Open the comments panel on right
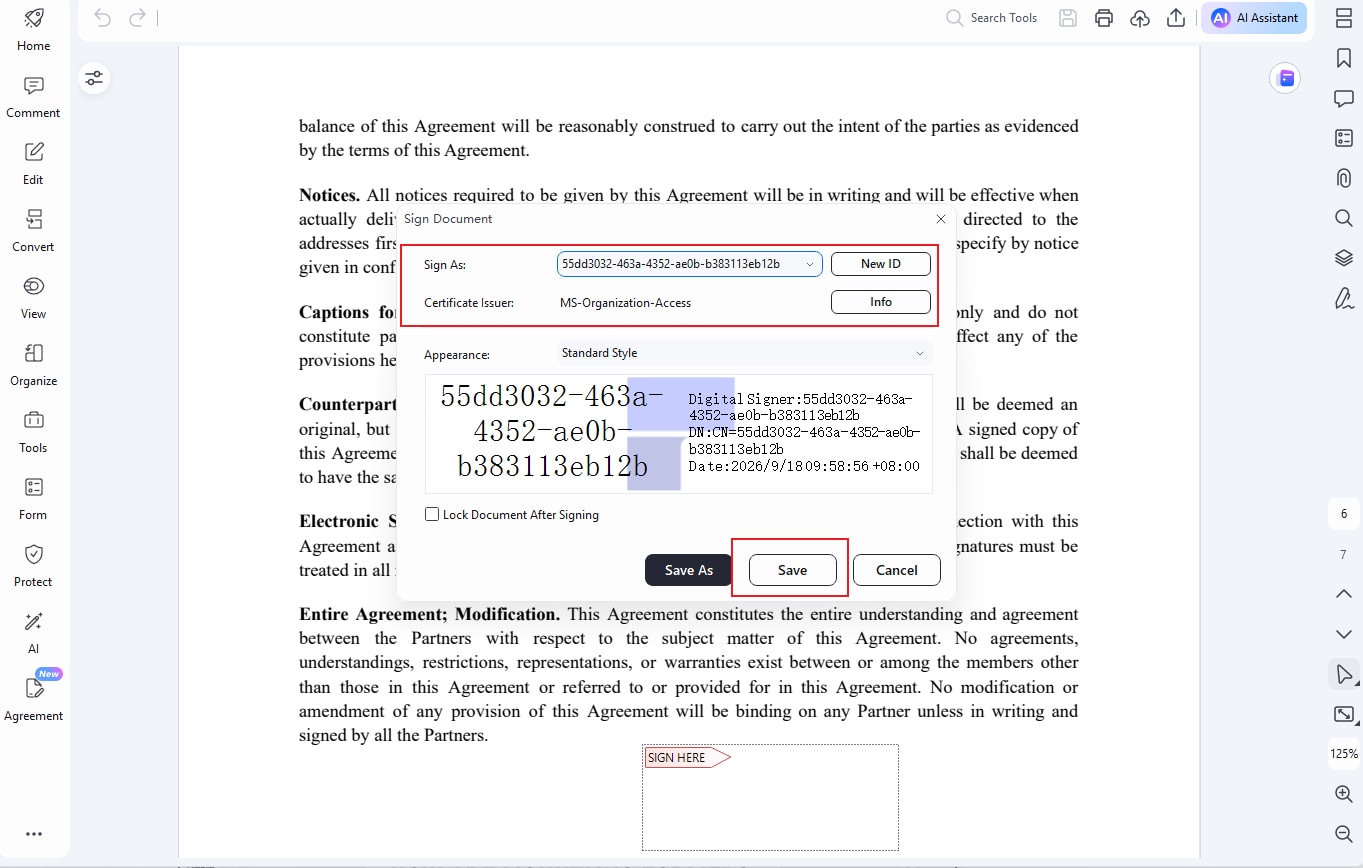The width and height of the screenshot is (1363, 868). pyautogui.click(x=1344, y=98)
